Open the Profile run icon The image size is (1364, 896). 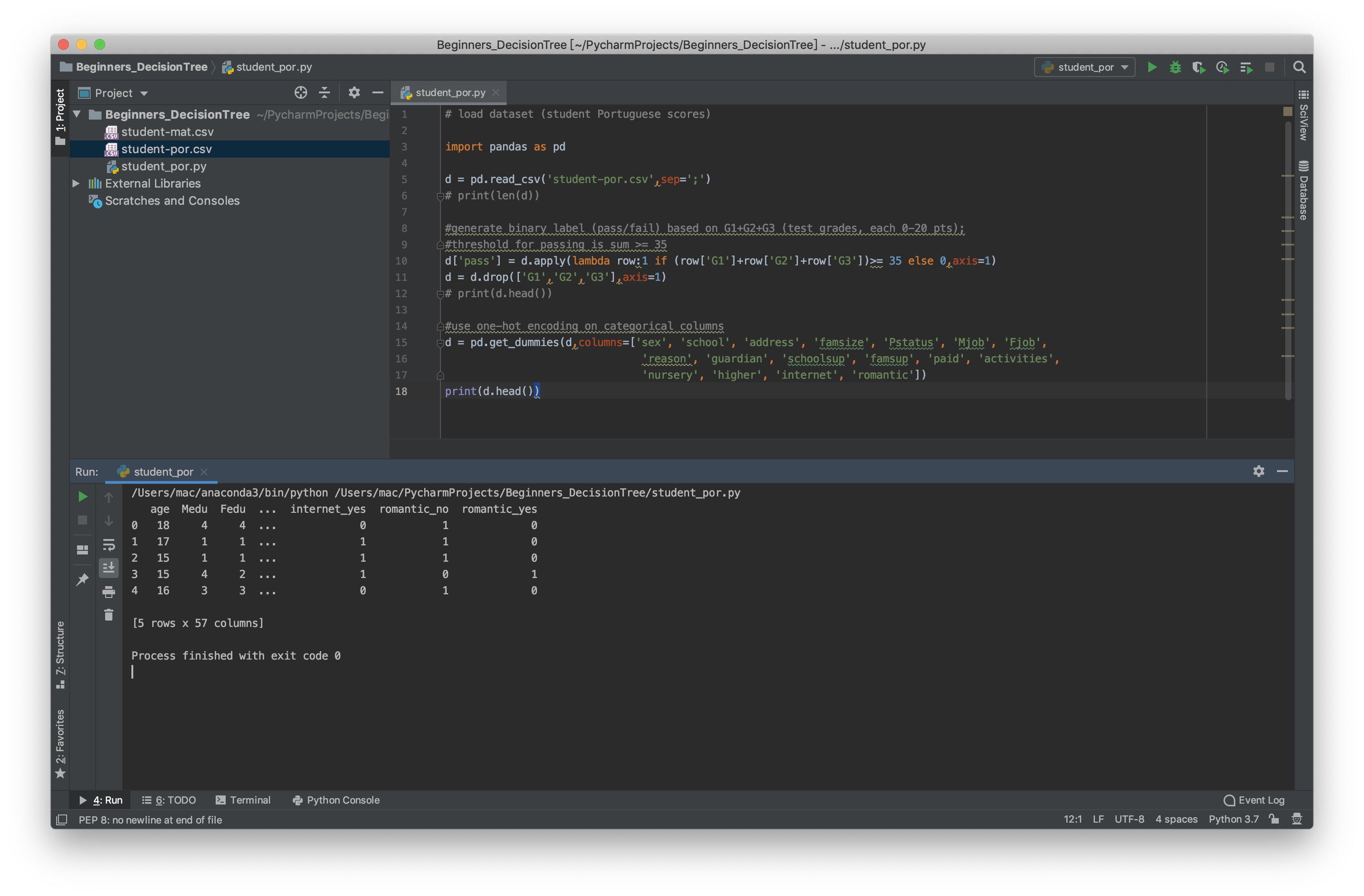pyautogui.click(x=1223, y=67)
